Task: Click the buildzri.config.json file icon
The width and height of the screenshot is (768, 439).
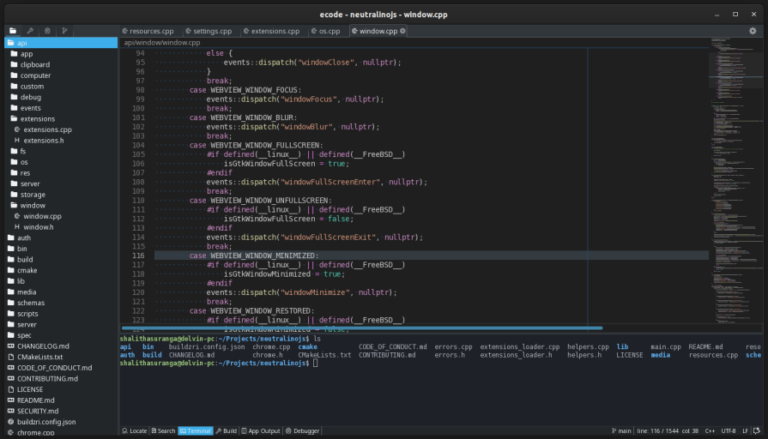Action: [11, 421]
